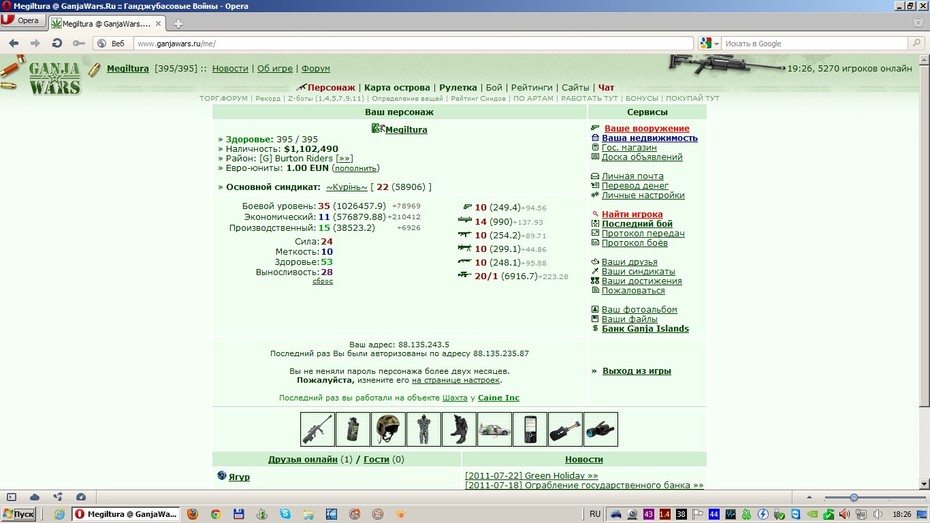930x523 pixels.
Task: Open the camouflage body armor slot
Action: 423,429
